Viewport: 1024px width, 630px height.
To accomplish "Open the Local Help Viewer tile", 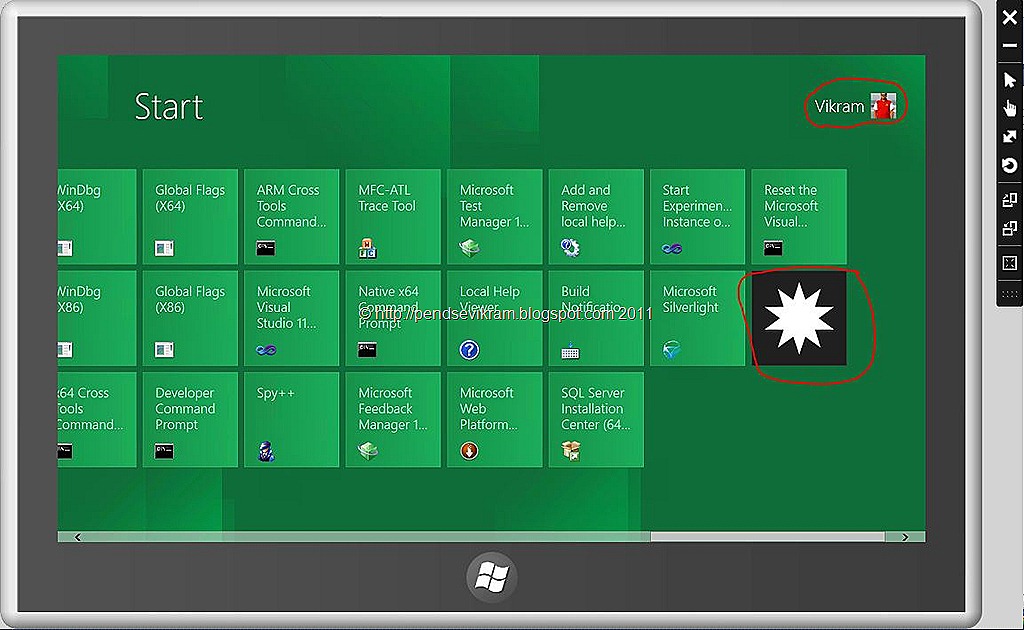I will (x=494, y=318).
